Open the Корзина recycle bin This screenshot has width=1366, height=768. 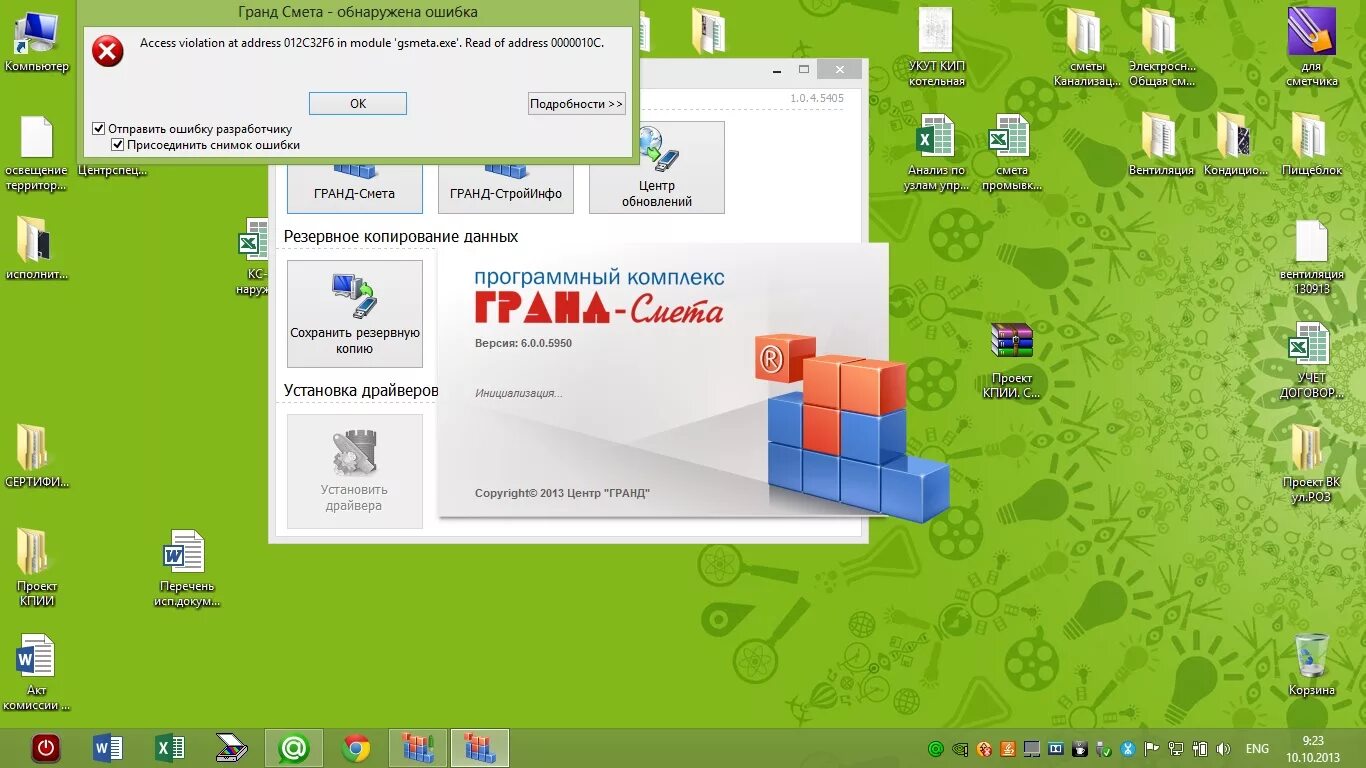tap(1311, 665)
